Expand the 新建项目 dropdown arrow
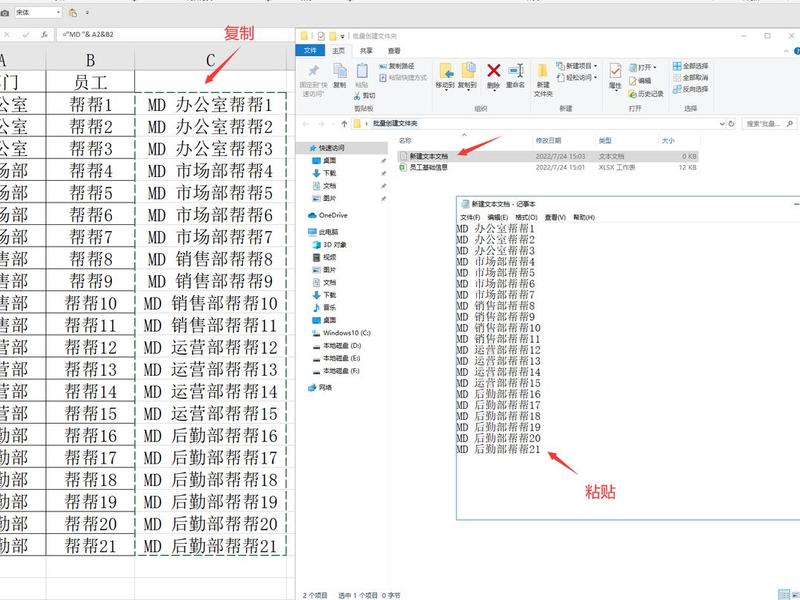Screen dimensions: 800x600 pyautogui.click(x=595, y=66)
